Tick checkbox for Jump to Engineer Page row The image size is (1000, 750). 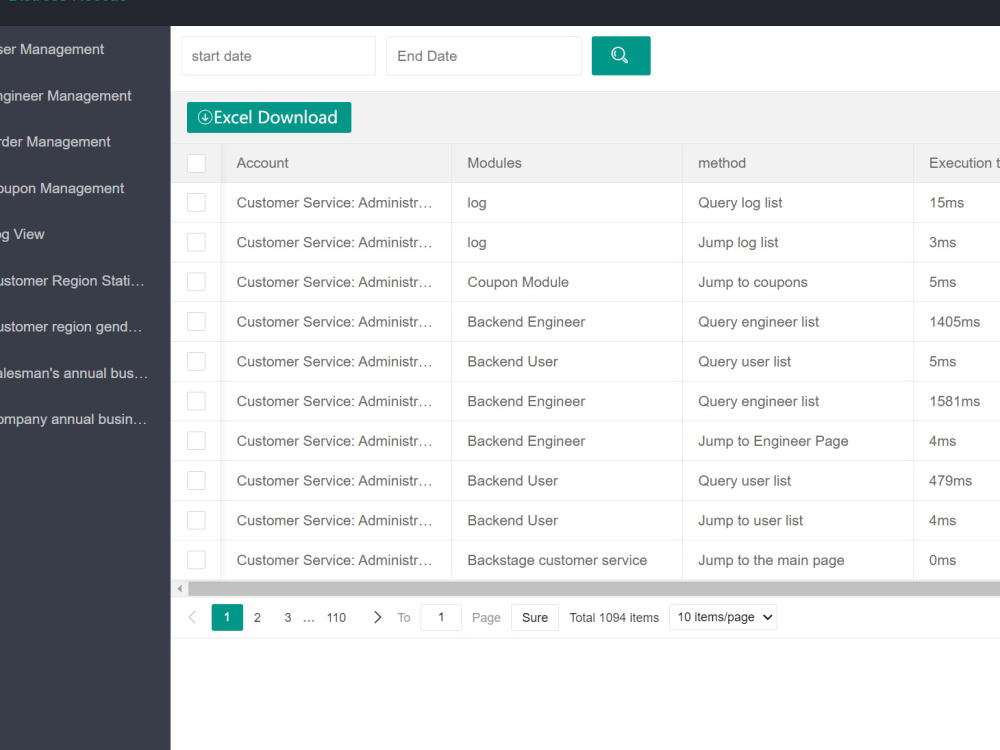tap(196, 441)
